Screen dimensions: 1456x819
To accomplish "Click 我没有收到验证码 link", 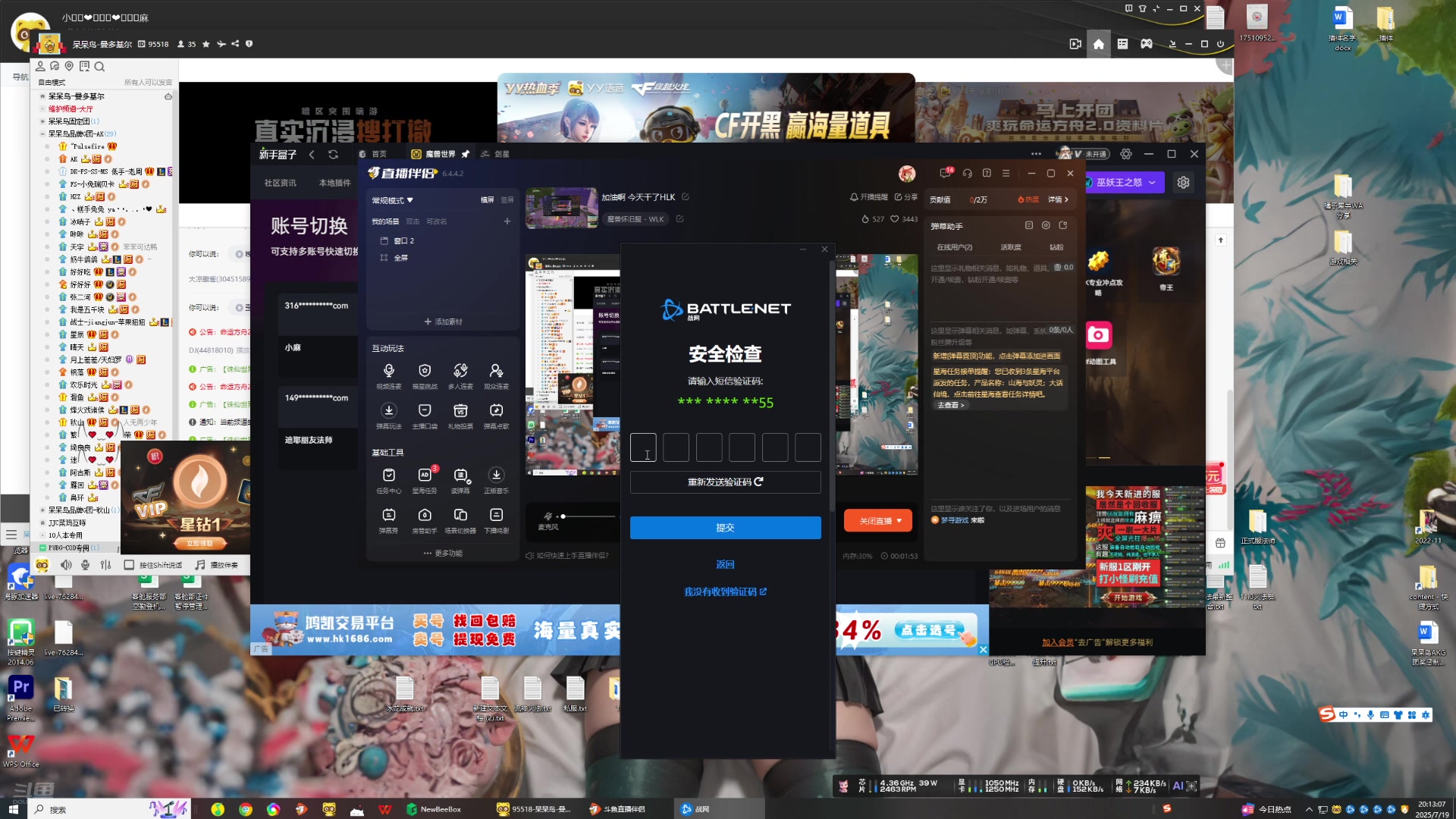I will (725, 591).
